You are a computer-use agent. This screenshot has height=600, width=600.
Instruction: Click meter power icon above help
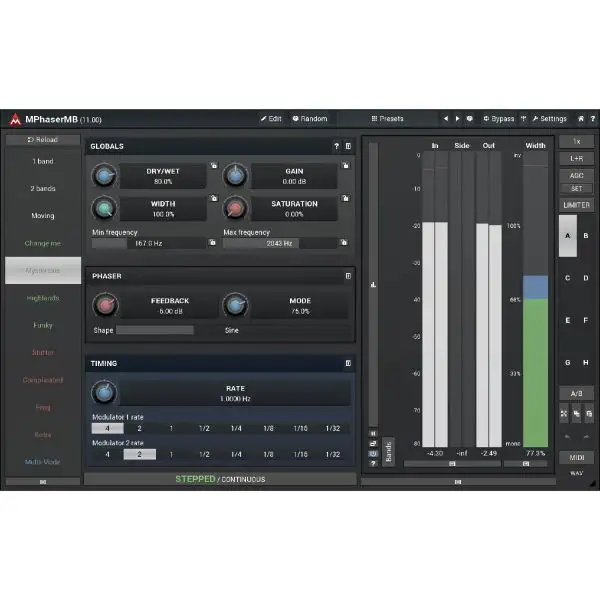coord(373,454)
